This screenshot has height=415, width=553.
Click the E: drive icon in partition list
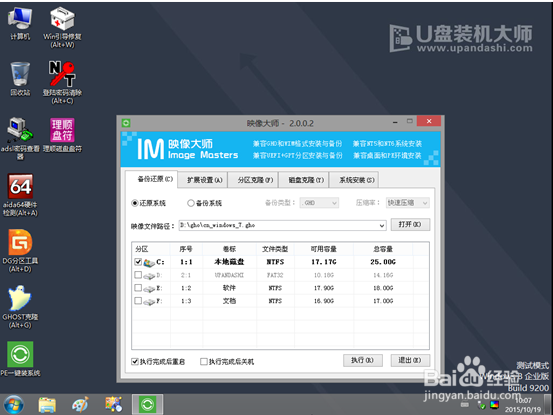click(x=149, y=288)
